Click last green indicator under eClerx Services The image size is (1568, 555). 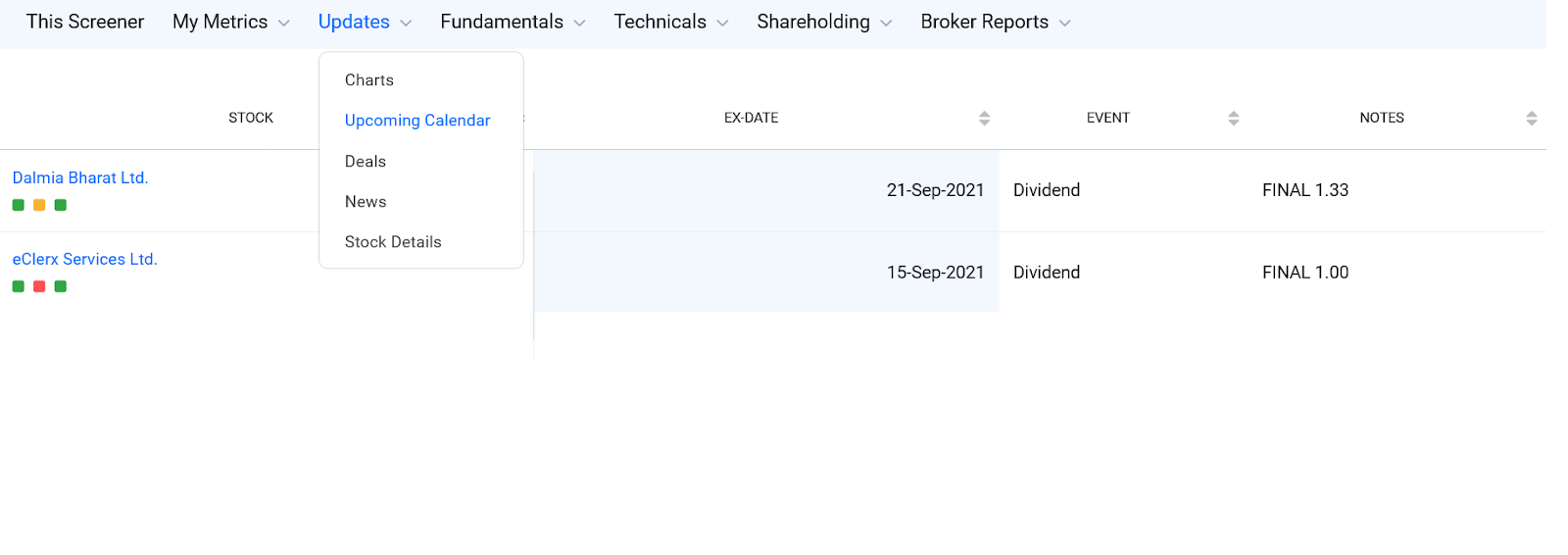coord(61,286)
